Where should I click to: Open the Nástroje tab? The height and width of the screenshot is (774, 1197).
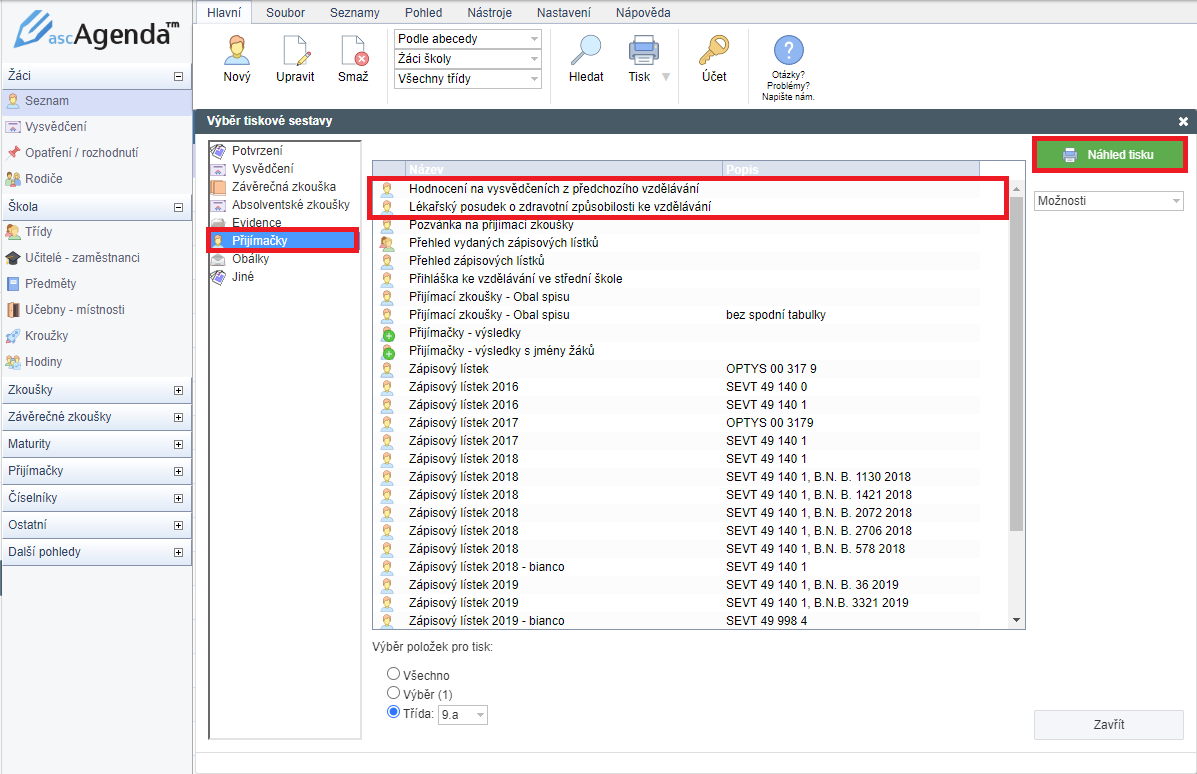tap(492, 13)
